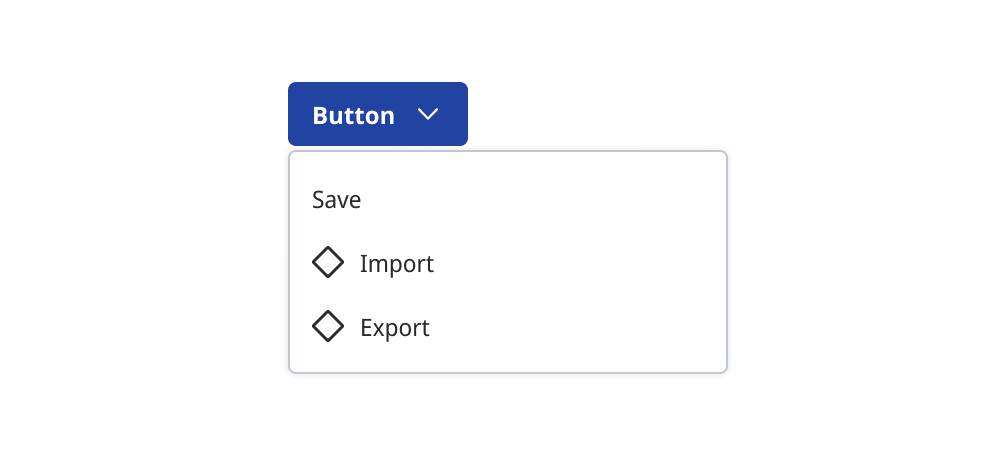Screen dimensions: 984x464
Task: Click the "Button" text label
Action: tap(353, 116)
